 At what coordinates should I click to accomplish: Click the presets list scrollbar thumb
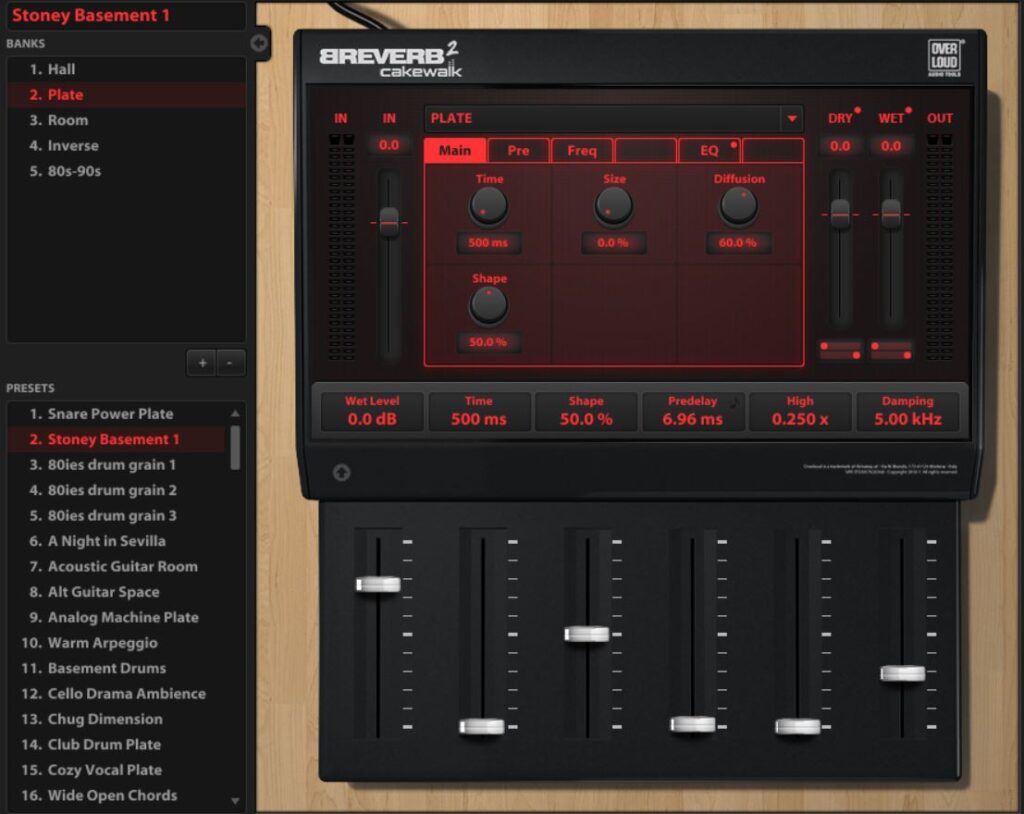click(235, 448)
